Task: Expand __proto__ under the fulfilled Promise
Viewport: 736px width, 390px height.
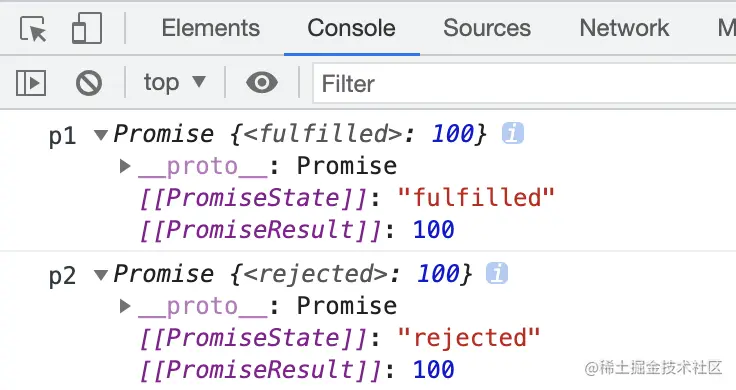Action: (x=125, y=166)
